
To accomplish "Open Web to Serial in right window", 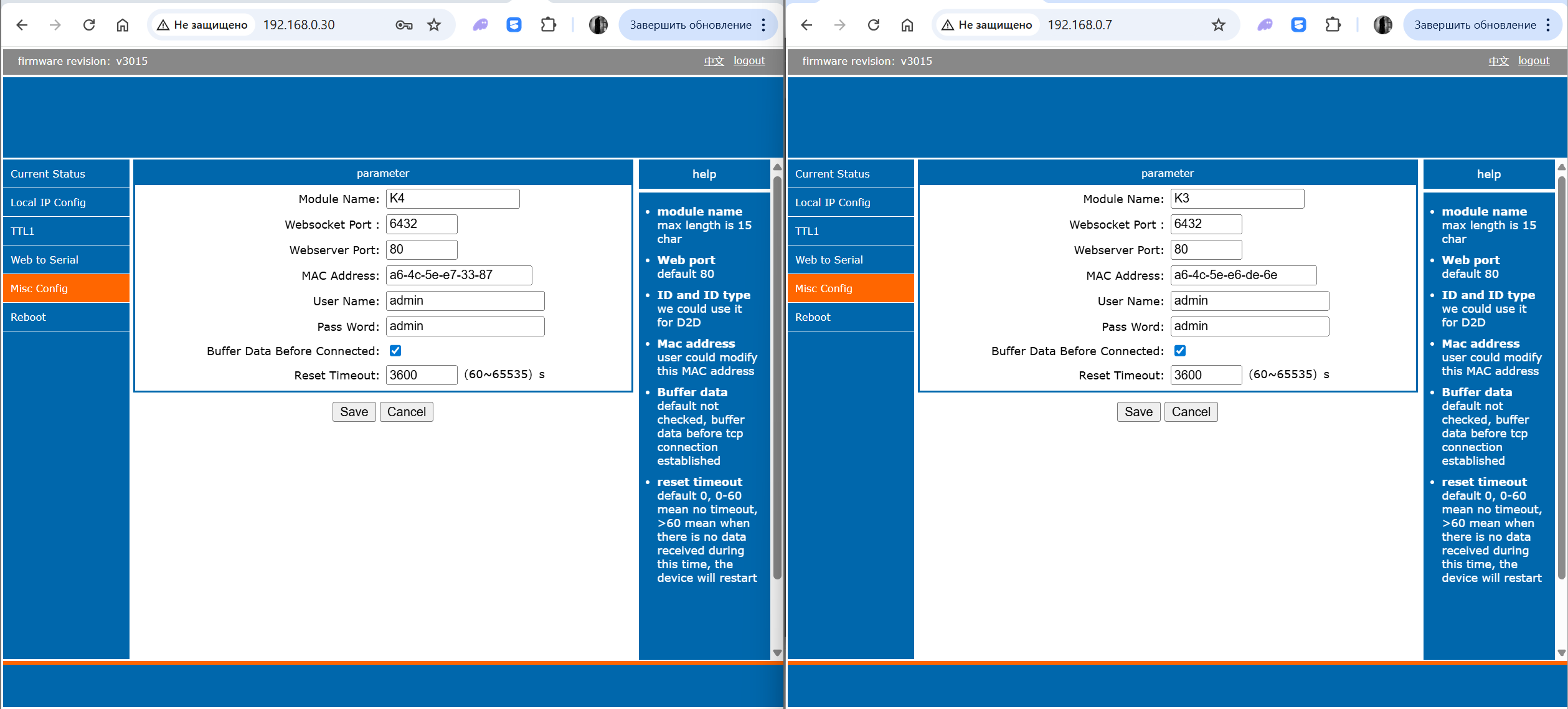I will [829, 260].
